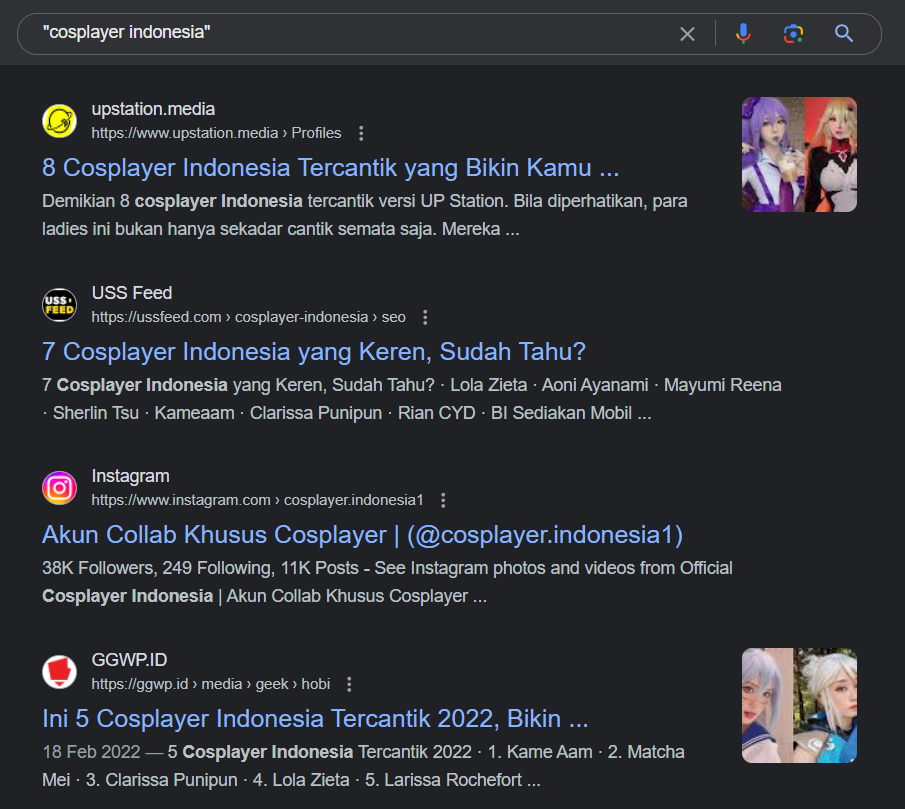
Task: Start voice search with the microphone icon
Action: click(743, 34)
